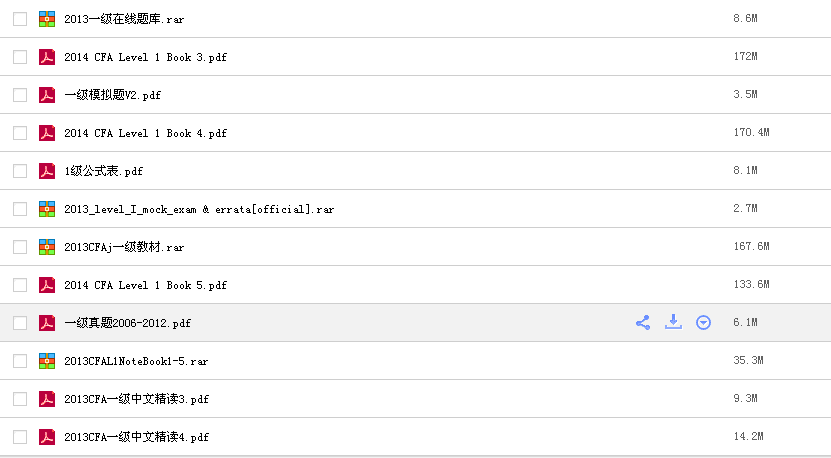The image size is (831, 458).
Task: Open the file 2013CFA一级中文精读3.pdf
Action: (136, 399)
